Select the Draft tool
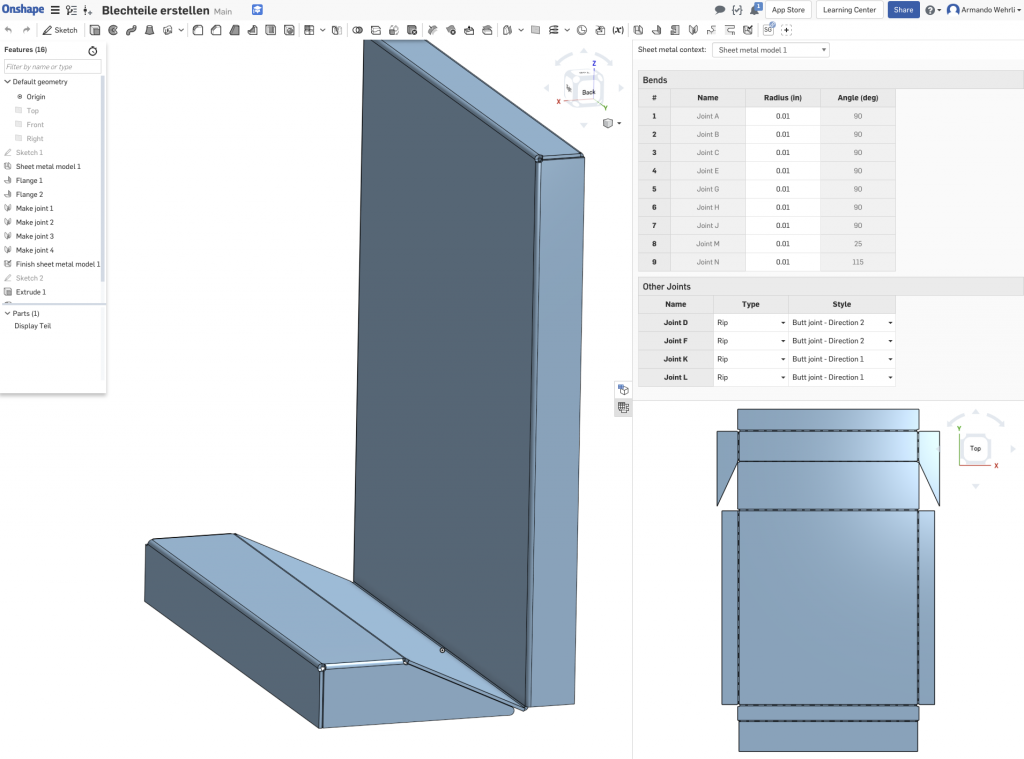The width and height of the screenshot is (1024, 759). tap(234, 30)
